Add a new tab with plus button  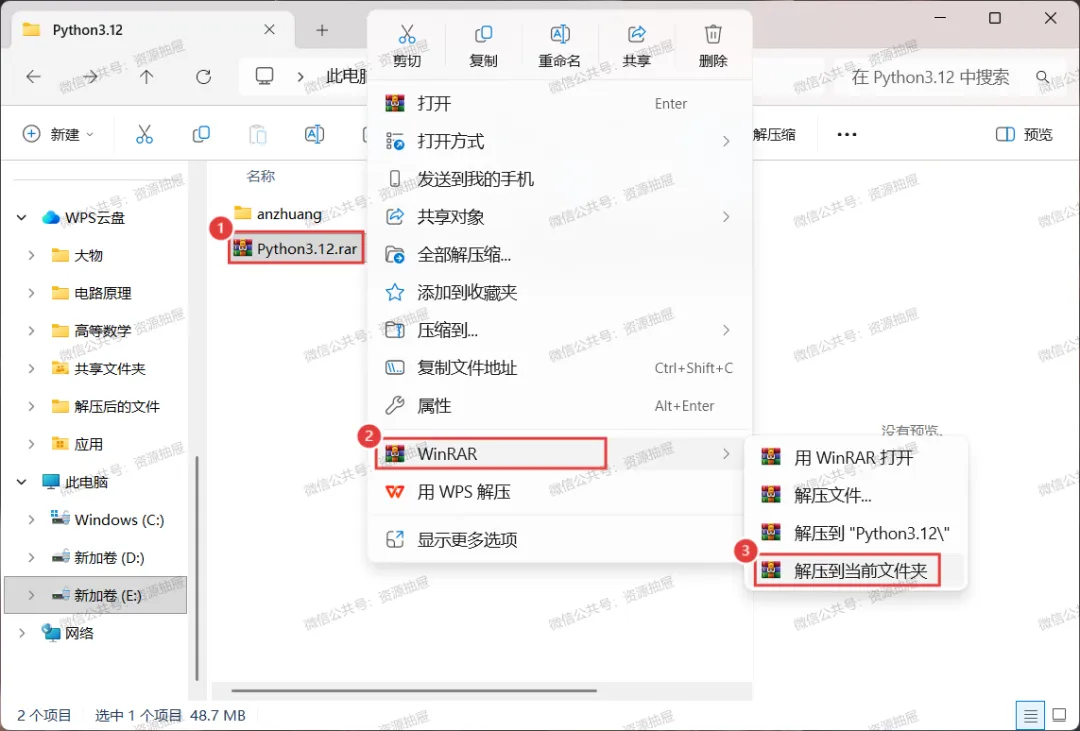[322, 30]
